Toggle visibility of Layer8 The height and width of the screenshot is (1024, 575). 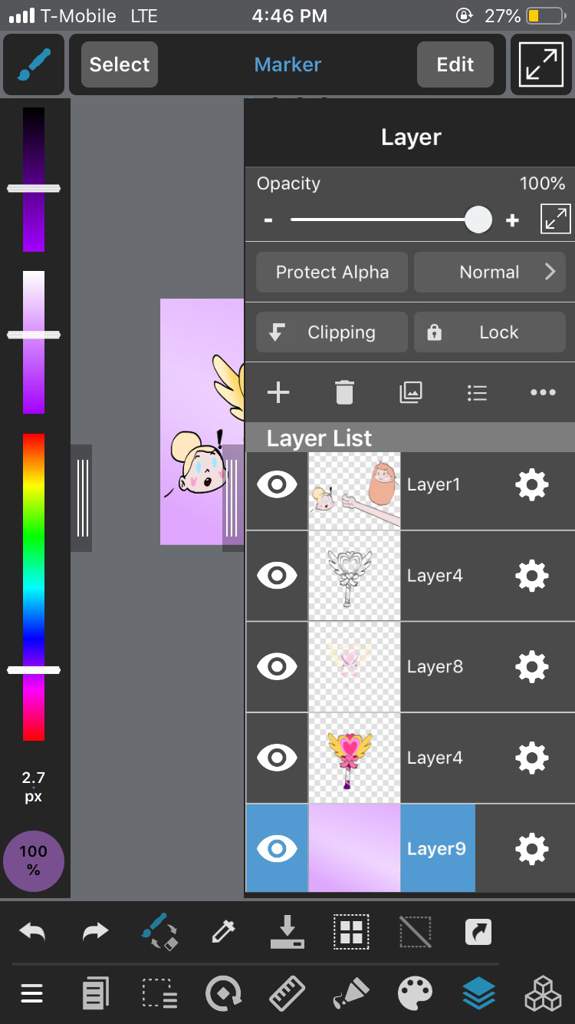click(x=277, y=666)
